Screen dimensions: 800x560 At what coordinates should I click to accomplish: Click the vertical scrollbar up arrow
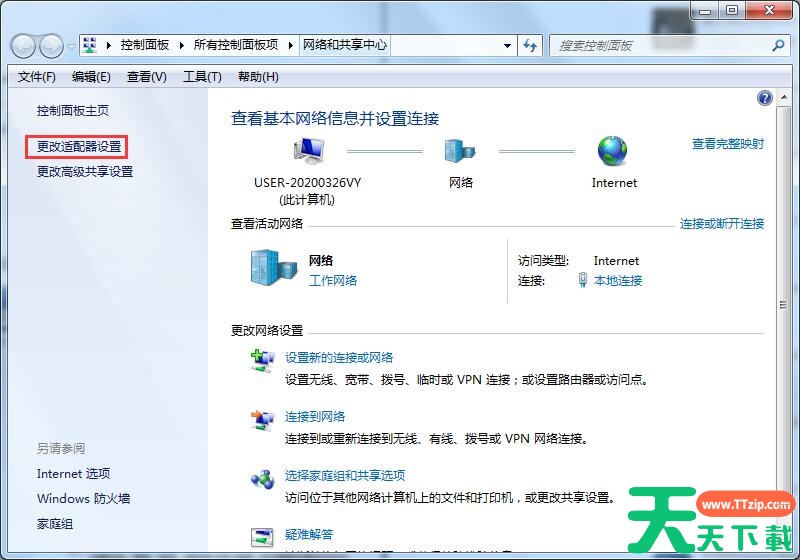784,97
